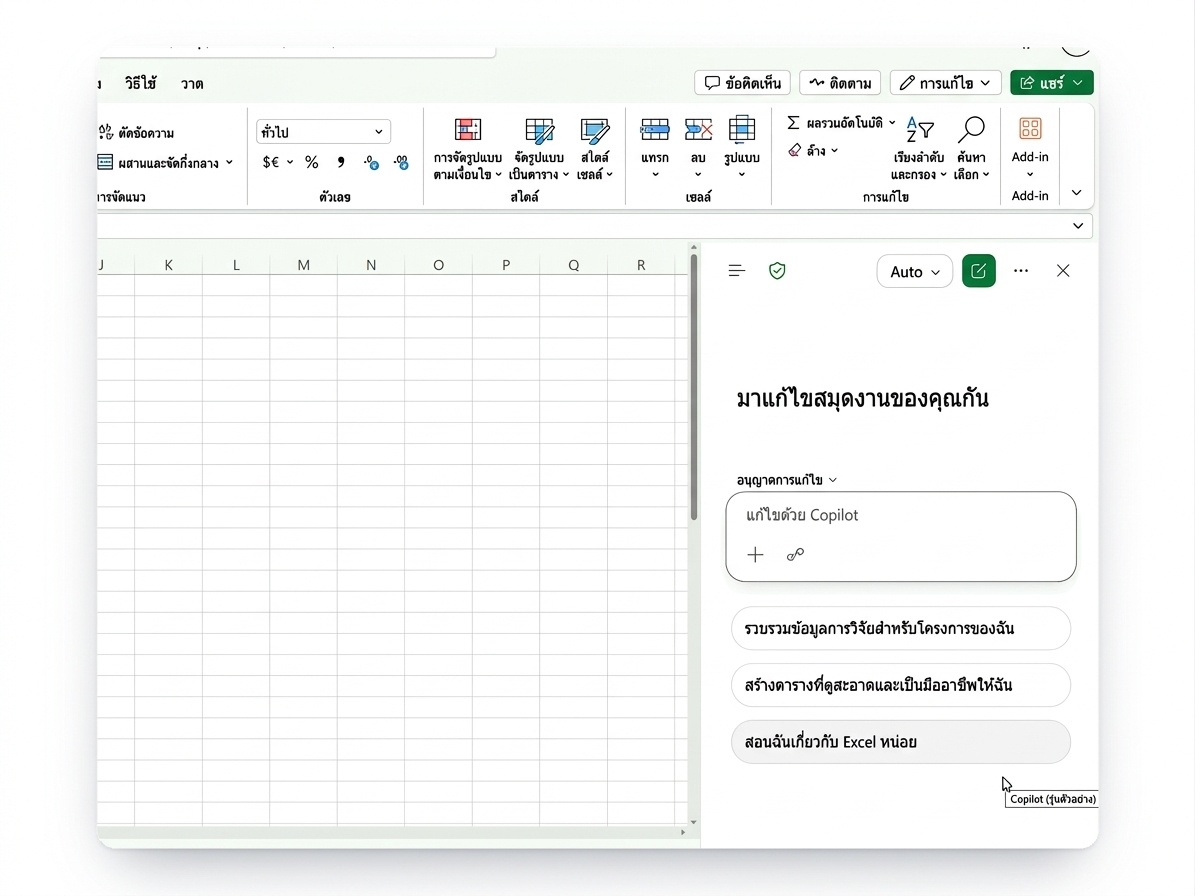Select column K header
The width and height of the screenshot is (1195, 896).
[x=168, y=265]
